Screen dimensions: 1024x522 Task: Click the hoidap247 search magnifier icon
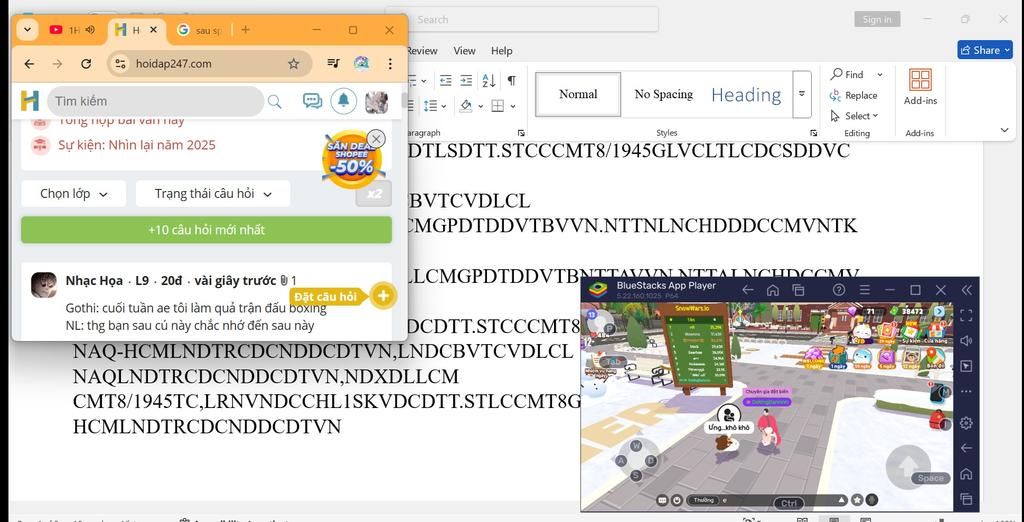[275, 101]
